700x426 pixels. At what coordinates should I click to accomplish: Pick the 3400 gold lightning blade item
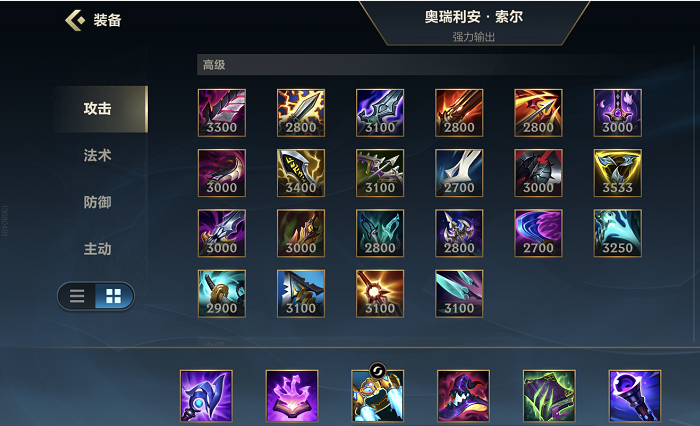pos(301,173)
